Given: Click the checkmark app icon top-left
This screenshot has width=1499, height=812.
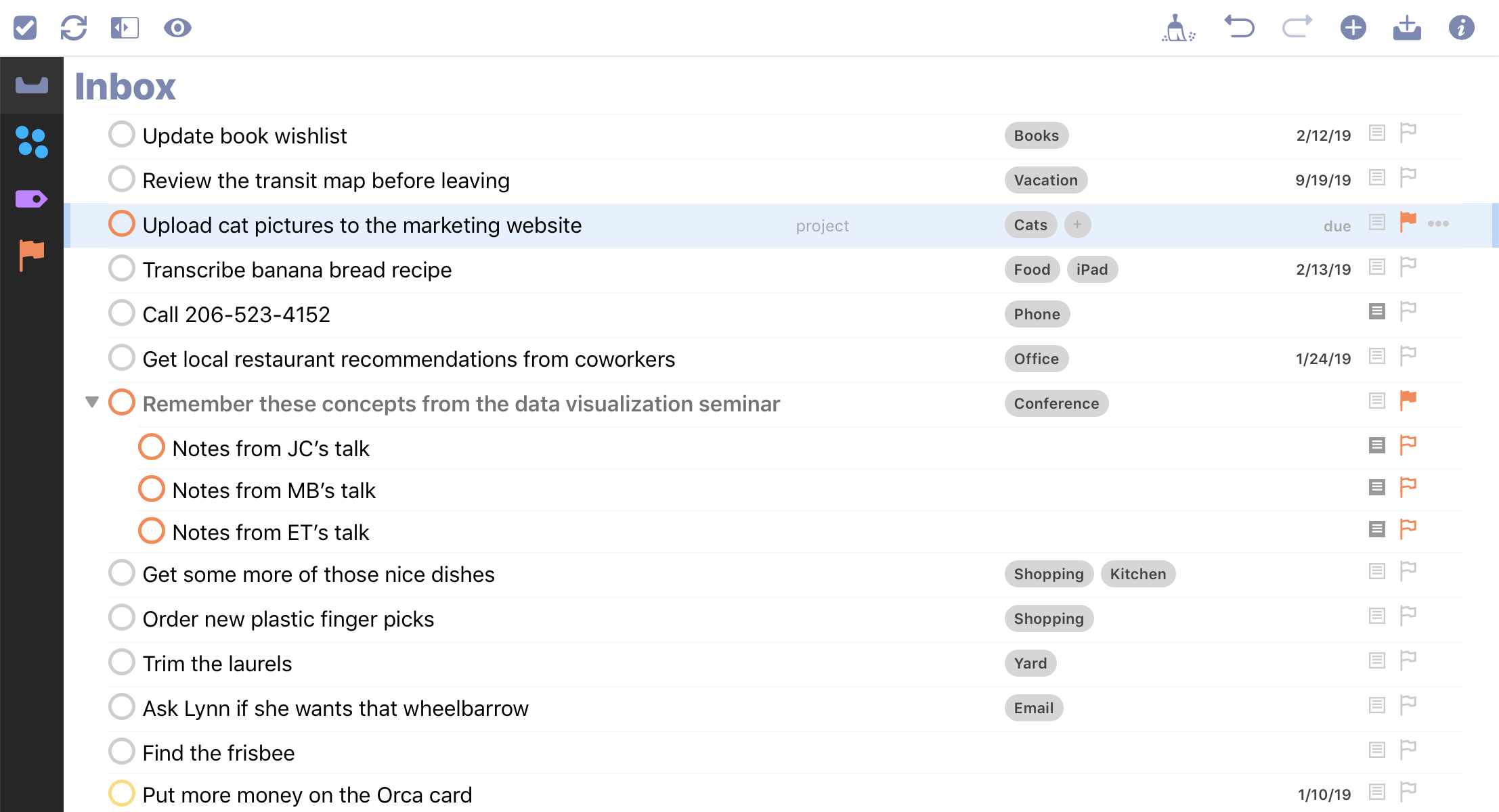Looking at the screenshot, I should click(x=25, y=26).
